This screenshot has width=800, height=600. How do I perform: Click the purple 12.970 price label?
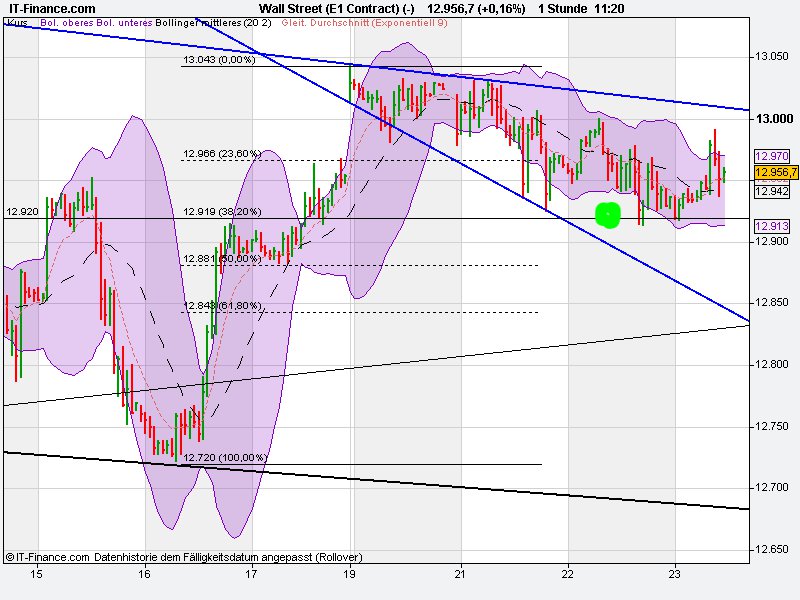coord(773,157)
